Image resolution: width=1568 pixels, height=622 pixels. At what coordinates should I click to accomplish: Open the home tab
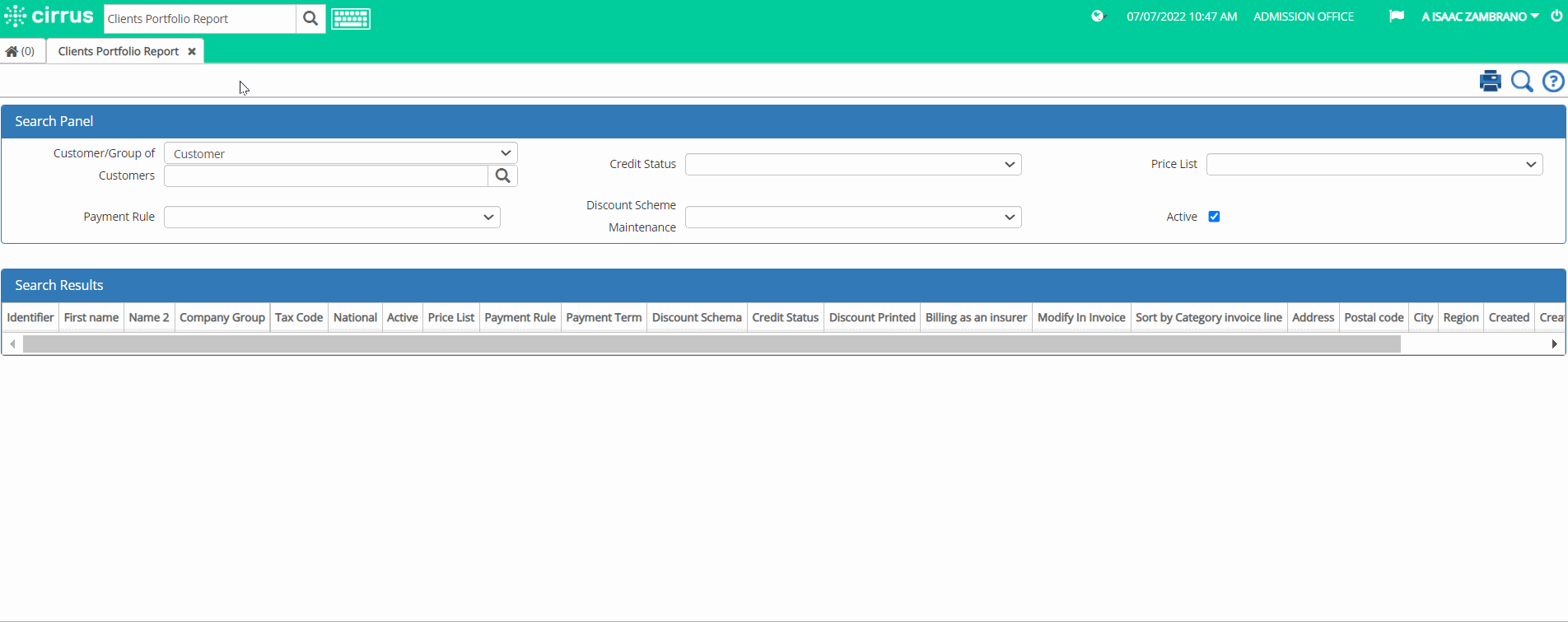click(21, 51)
